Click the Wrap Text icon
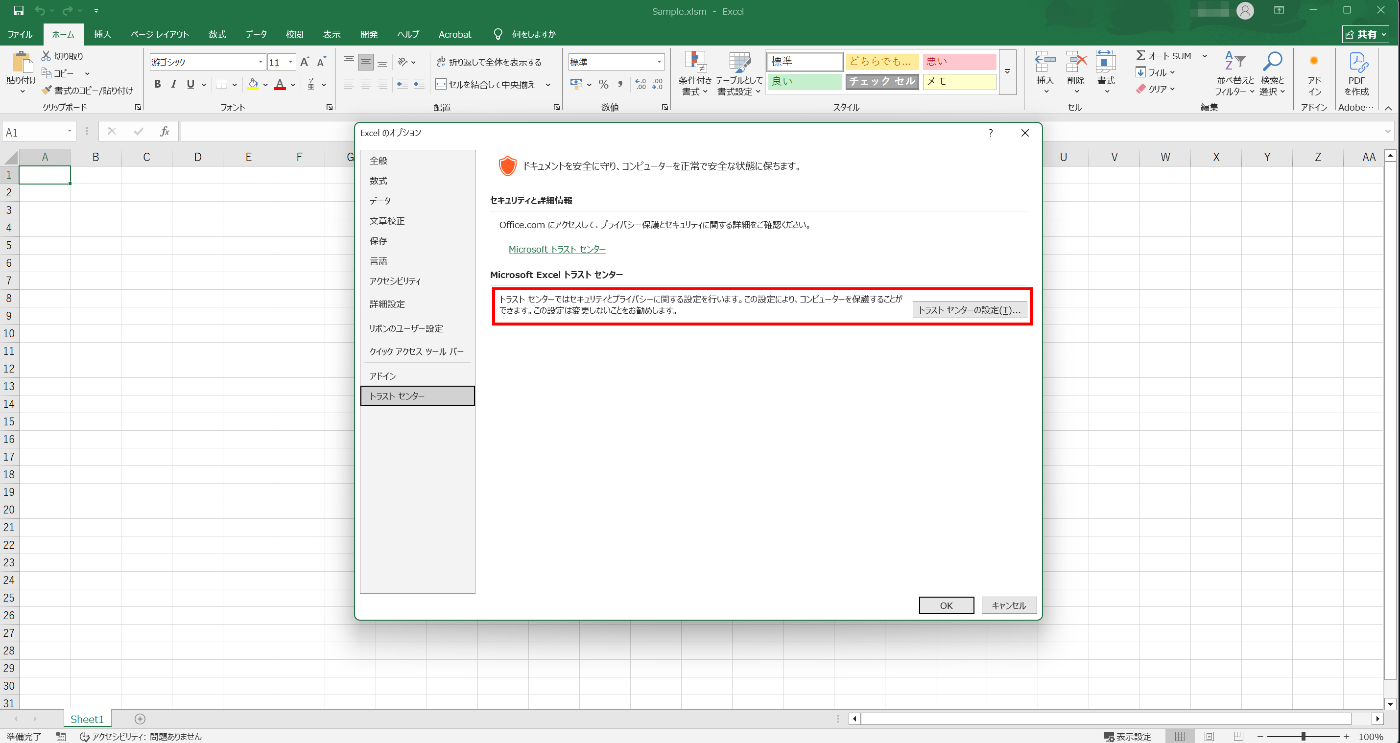The width and height of the screenshot is (1400, 743). [x=441, y=62]
